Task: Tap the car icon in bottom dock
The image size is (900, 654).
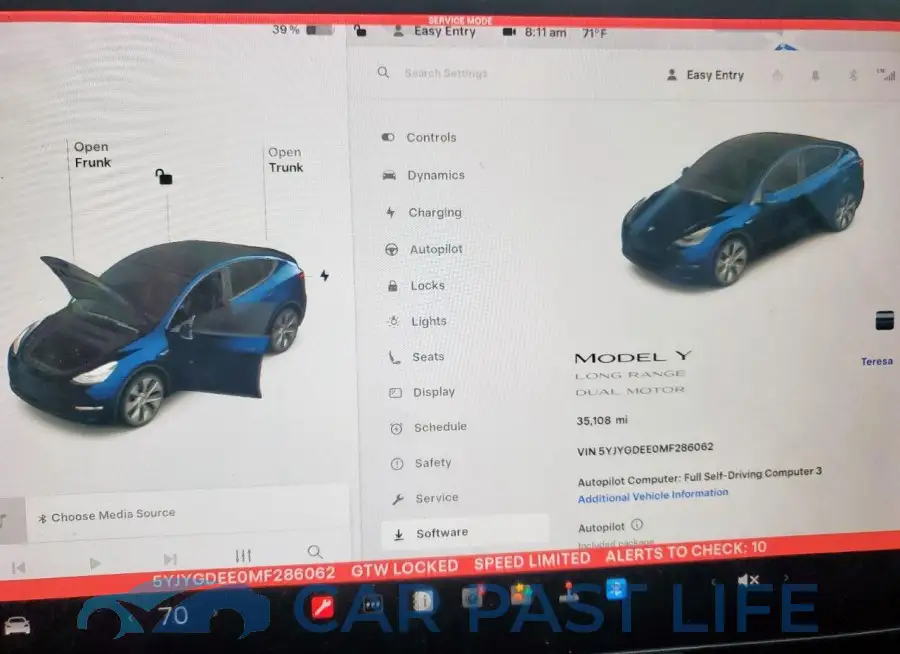Action: 17,625
